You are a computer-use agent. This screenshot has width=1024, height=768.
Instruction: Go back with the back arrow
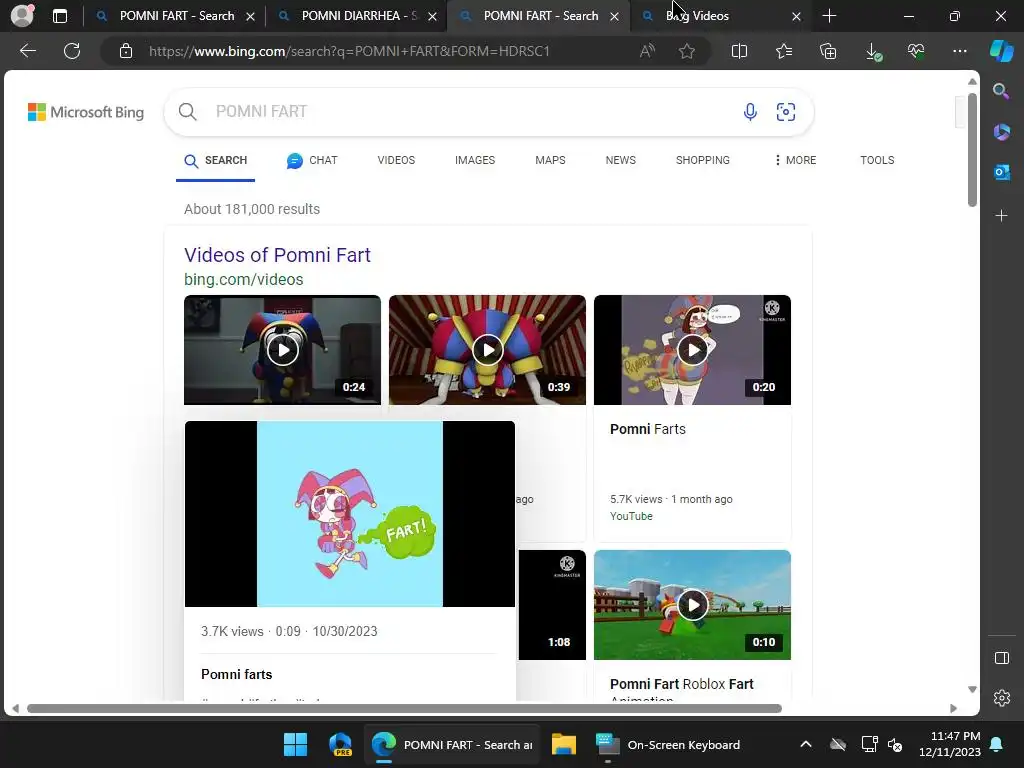tap(28, 51)
